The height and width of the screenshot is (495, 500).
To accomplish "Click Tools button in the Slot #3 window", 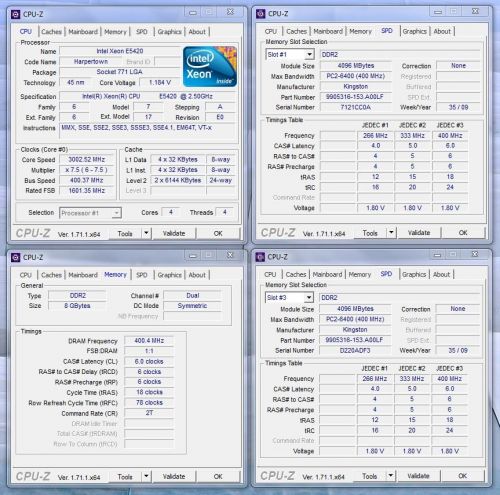I will pyautogui.click(x=369, y=476).
